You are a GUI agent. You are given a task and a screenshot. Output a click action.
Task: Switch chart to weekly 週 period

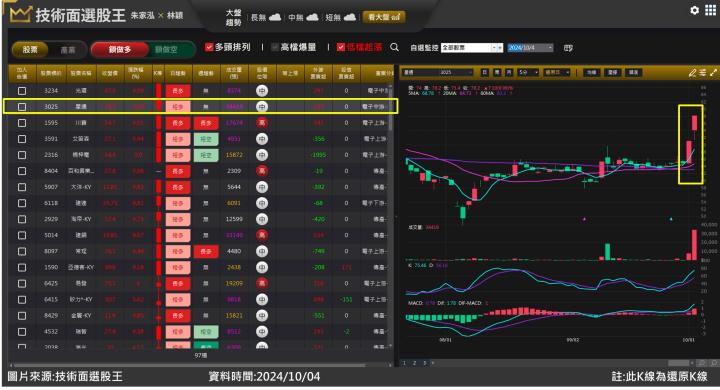pos(497,73)
